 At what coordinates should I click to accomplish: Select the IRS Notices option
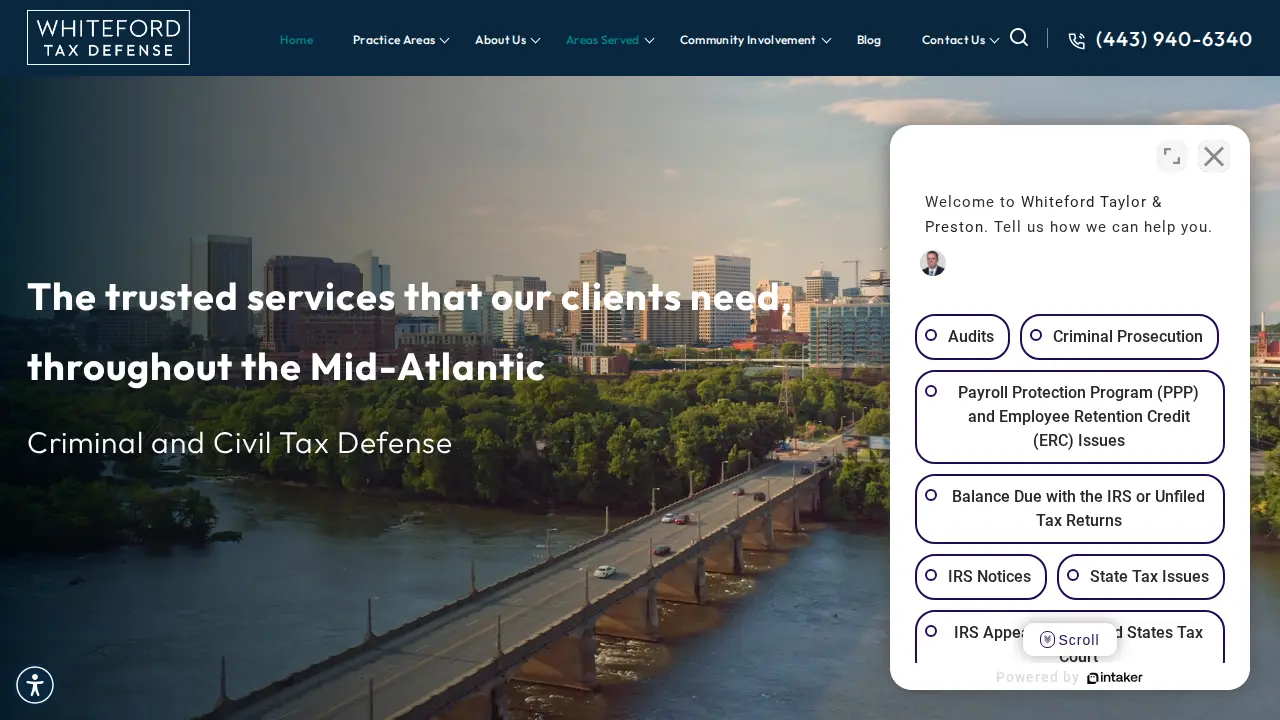tap(981, 577)
